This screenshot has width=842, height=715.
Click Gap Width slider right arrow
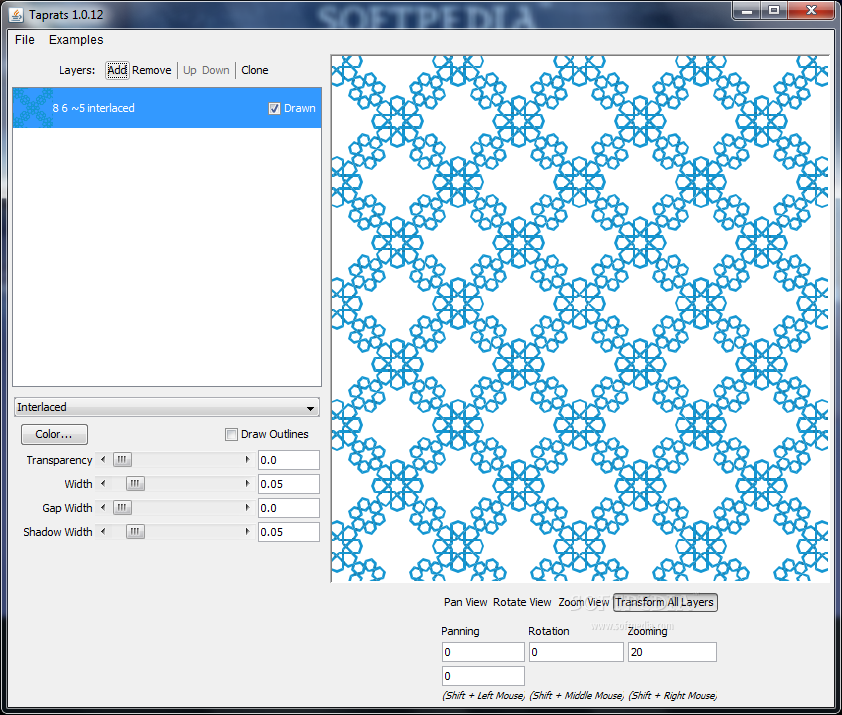(247, 508)
